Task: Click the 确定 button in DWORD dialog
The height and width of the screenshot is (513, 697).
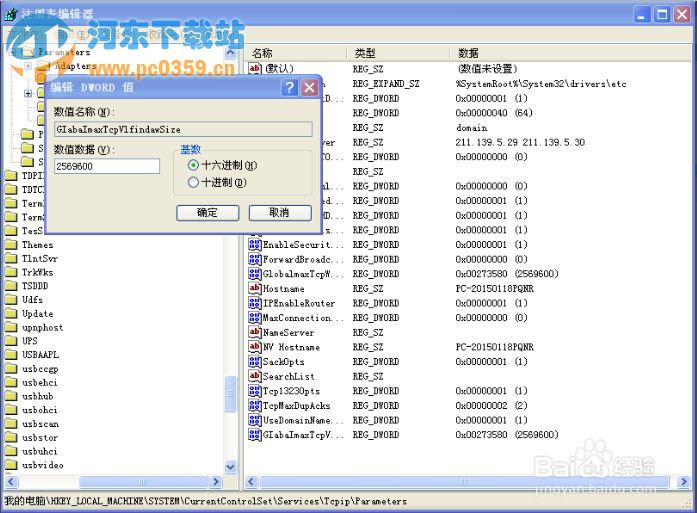Action: click(208, 212)
